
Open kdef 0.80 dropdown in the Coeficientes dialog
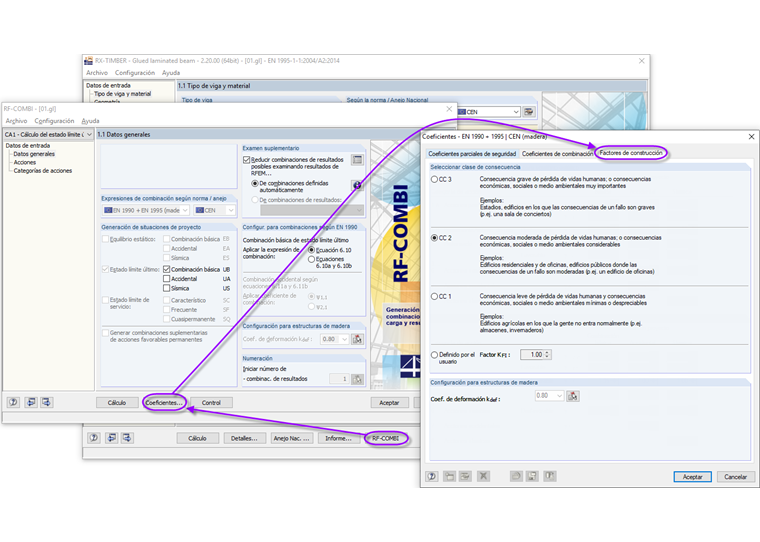[549, 396]
